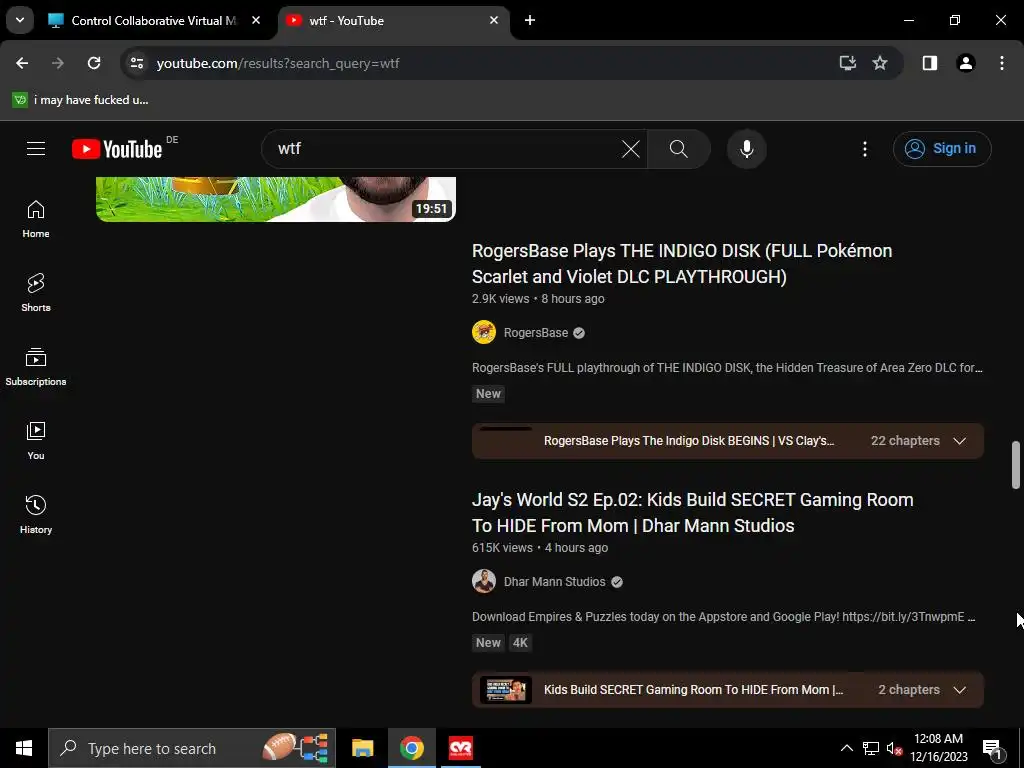Click the Windows taskbar search box
This screenshot has height=768, width=1024.
tap(192, 748)
